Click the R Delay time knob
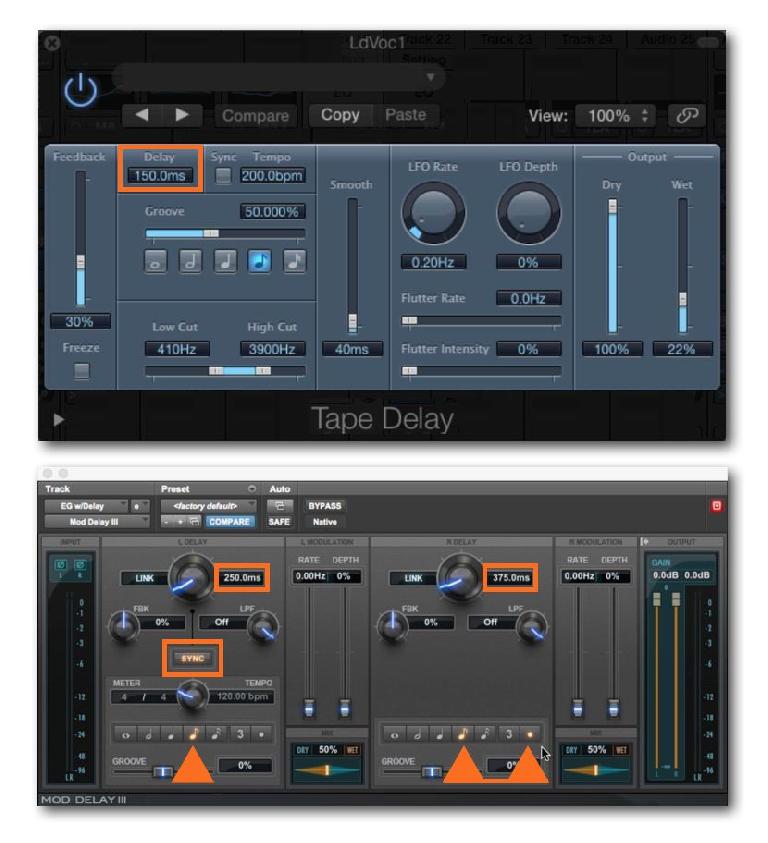 click(460, 578)
